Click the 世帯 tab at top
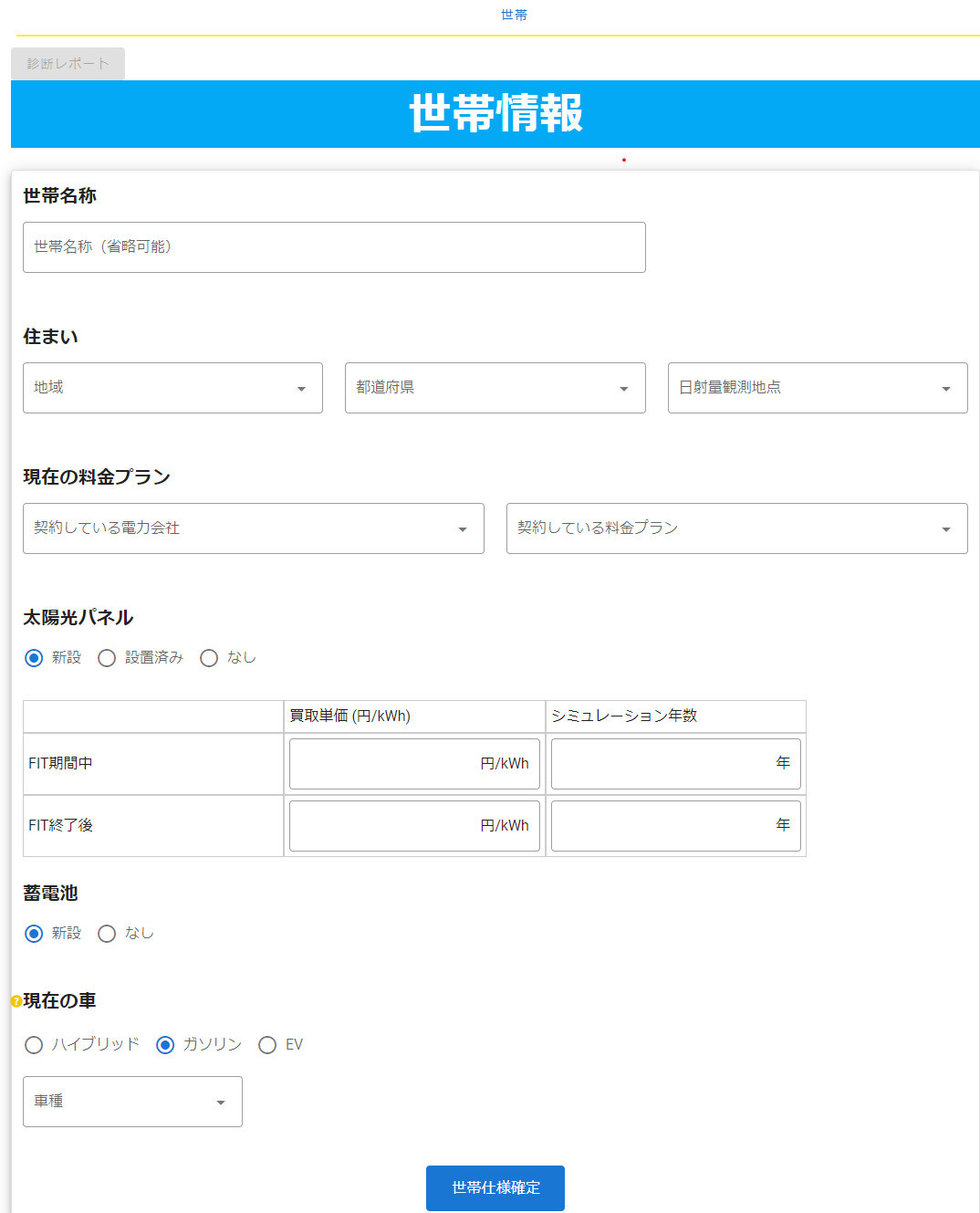The width and height of the screenshot is (980, 1213). tap(514, 15)
